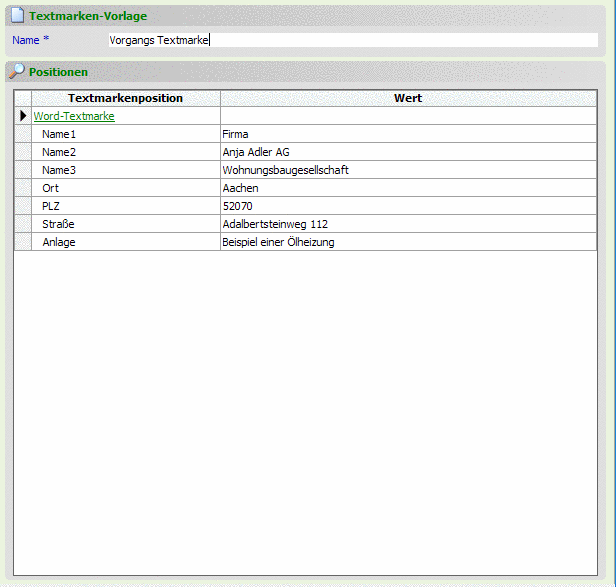Select the Anlage cell
Image resolution: width=616 pixels, height=587 pixels.
click(126, 242)
